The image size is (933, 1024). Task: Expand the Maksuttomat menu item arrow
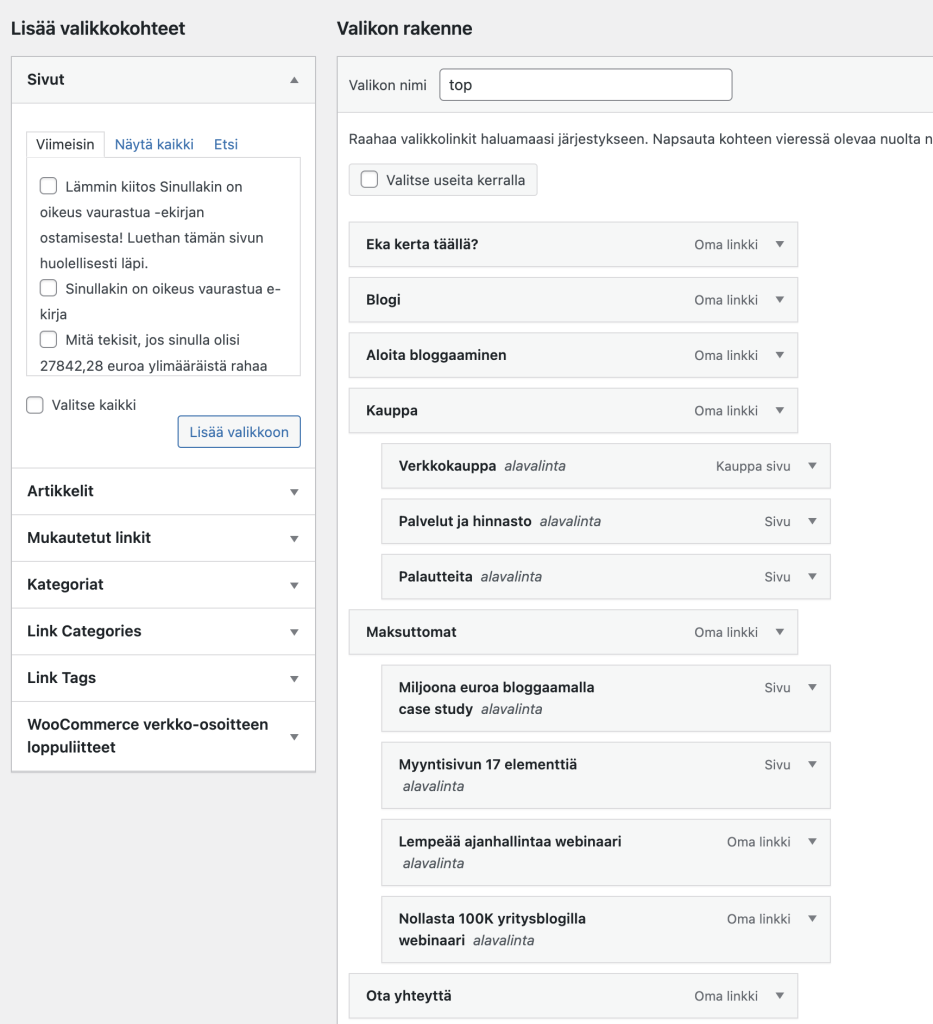pyautogui.click(x=780, y=632)
